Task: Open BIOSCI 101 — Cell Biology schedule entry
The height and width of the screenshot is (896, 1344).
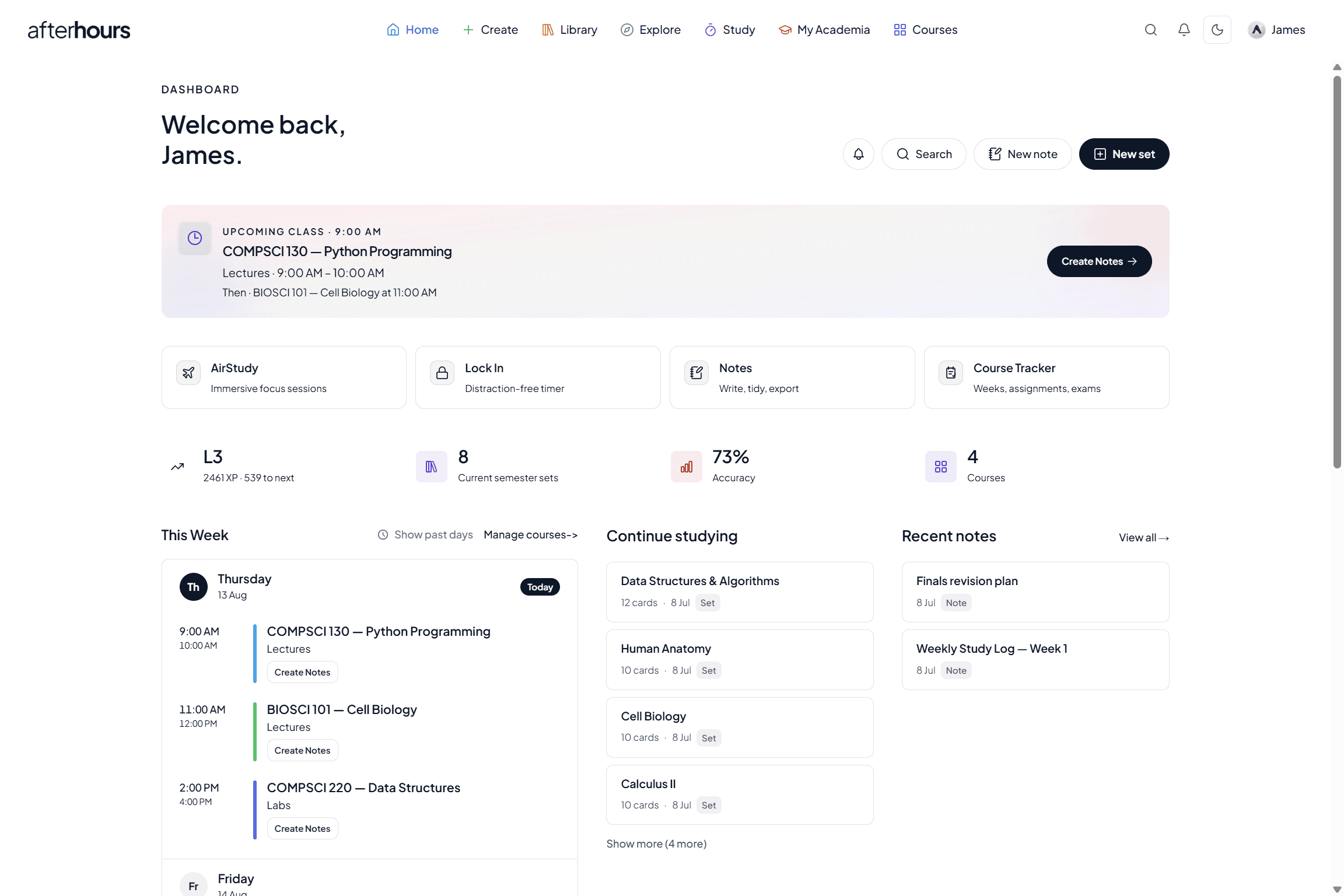Action: point(342,710)
